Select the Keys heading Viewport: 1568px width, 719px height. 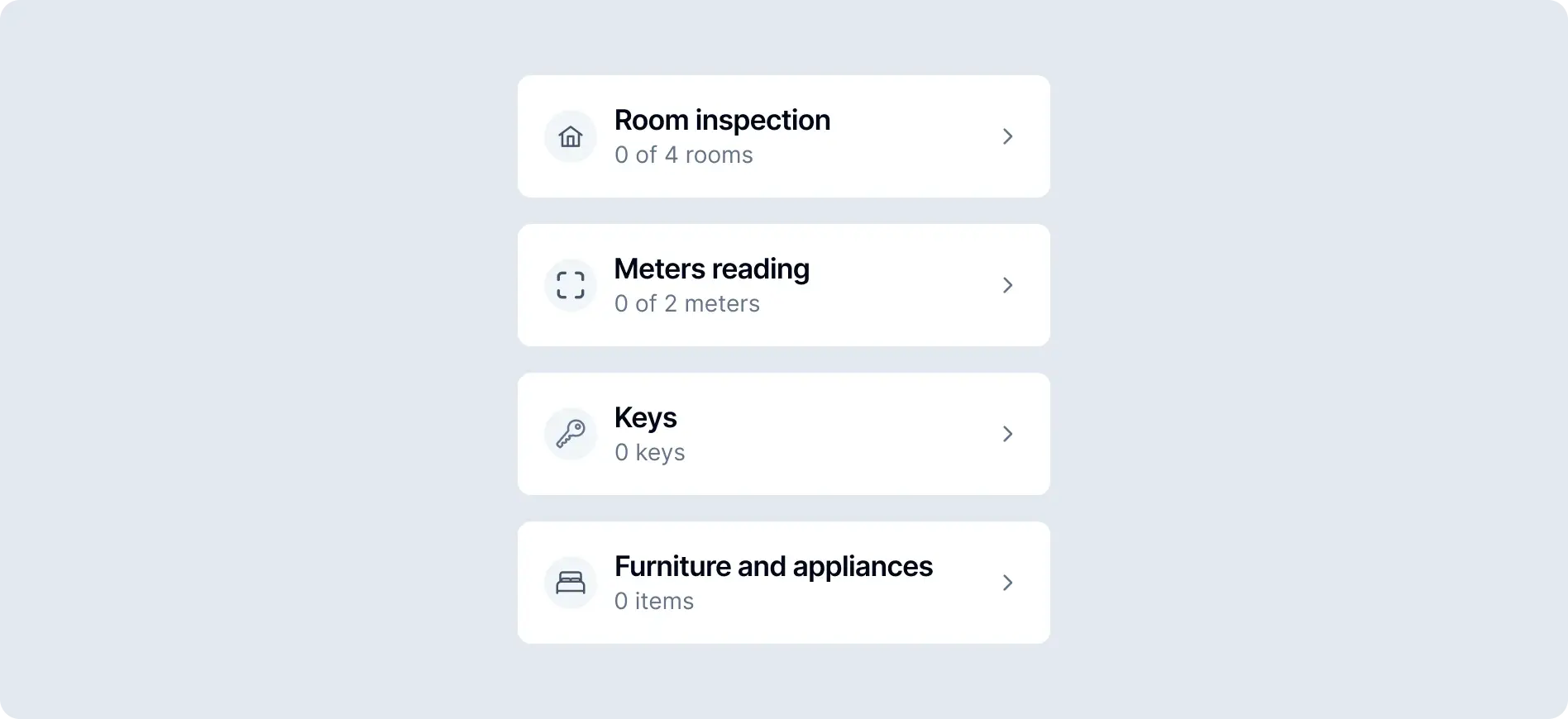(645, 418)
